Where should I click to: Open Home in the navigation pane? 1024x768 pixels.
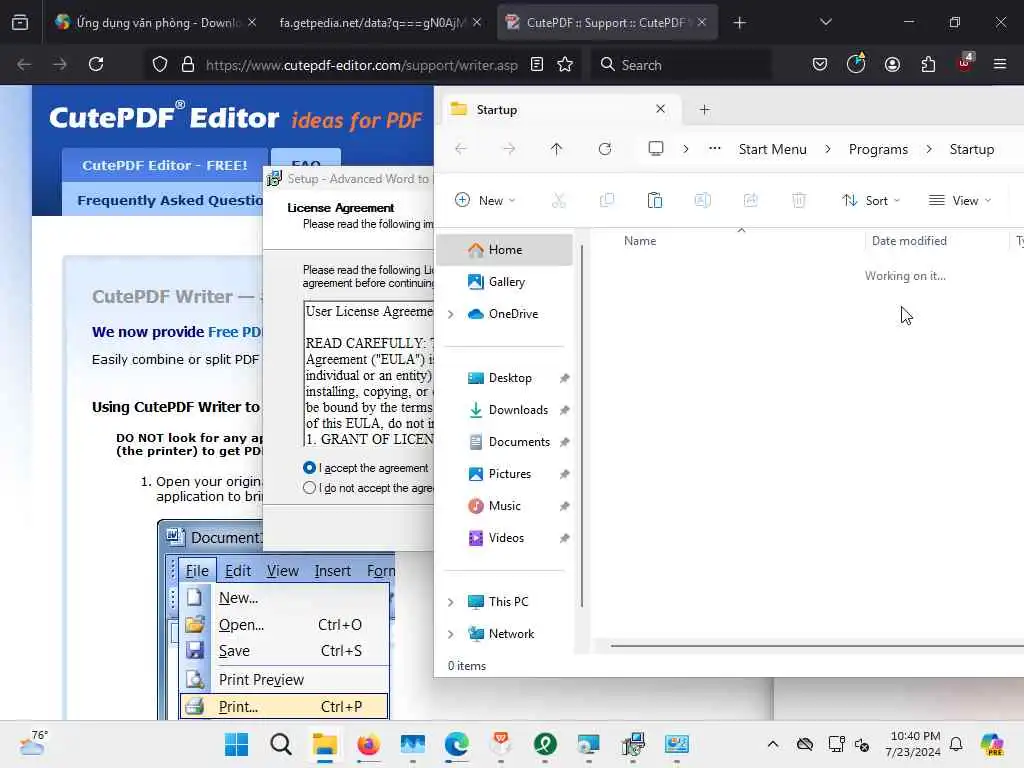505,249
